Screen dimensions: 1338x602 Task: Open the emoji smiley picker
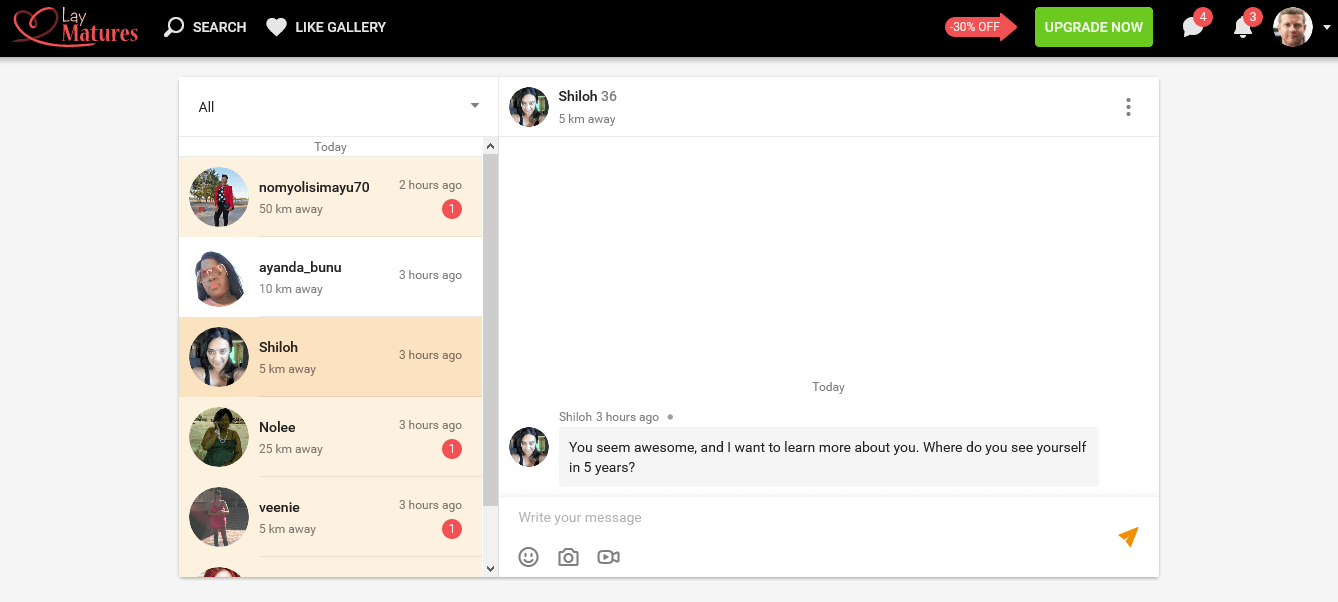click(528, 557)
